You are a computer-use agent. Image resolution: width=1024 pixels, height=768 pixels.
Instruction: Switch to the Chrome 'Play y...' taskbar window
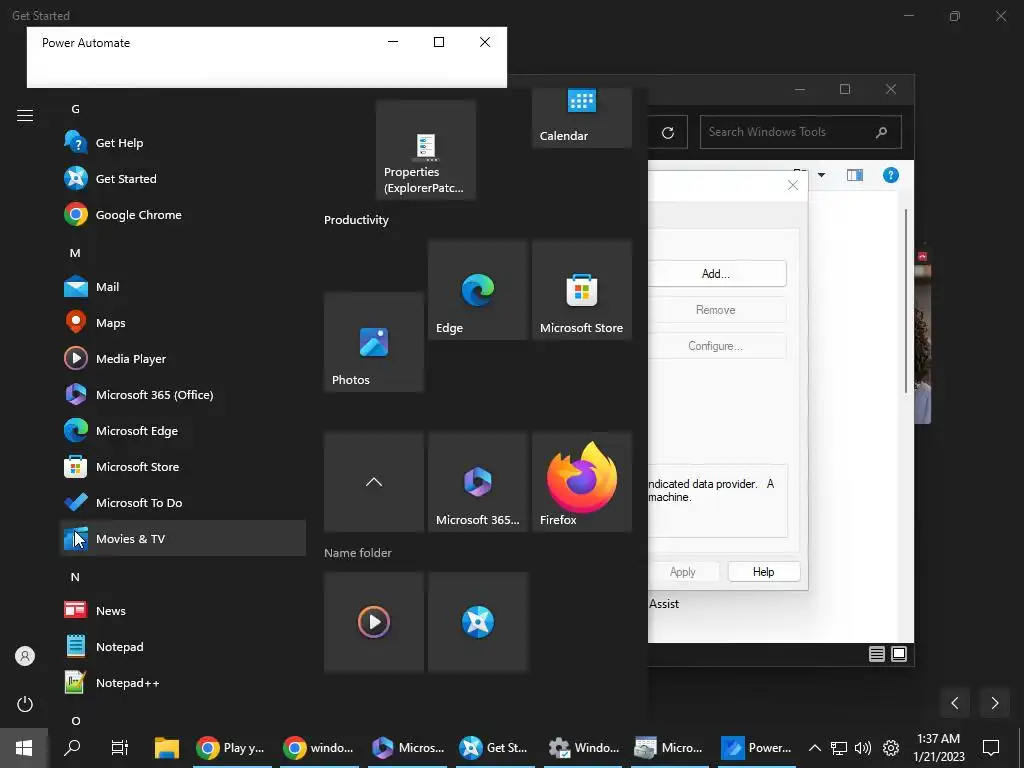click(x=232, y=748)
